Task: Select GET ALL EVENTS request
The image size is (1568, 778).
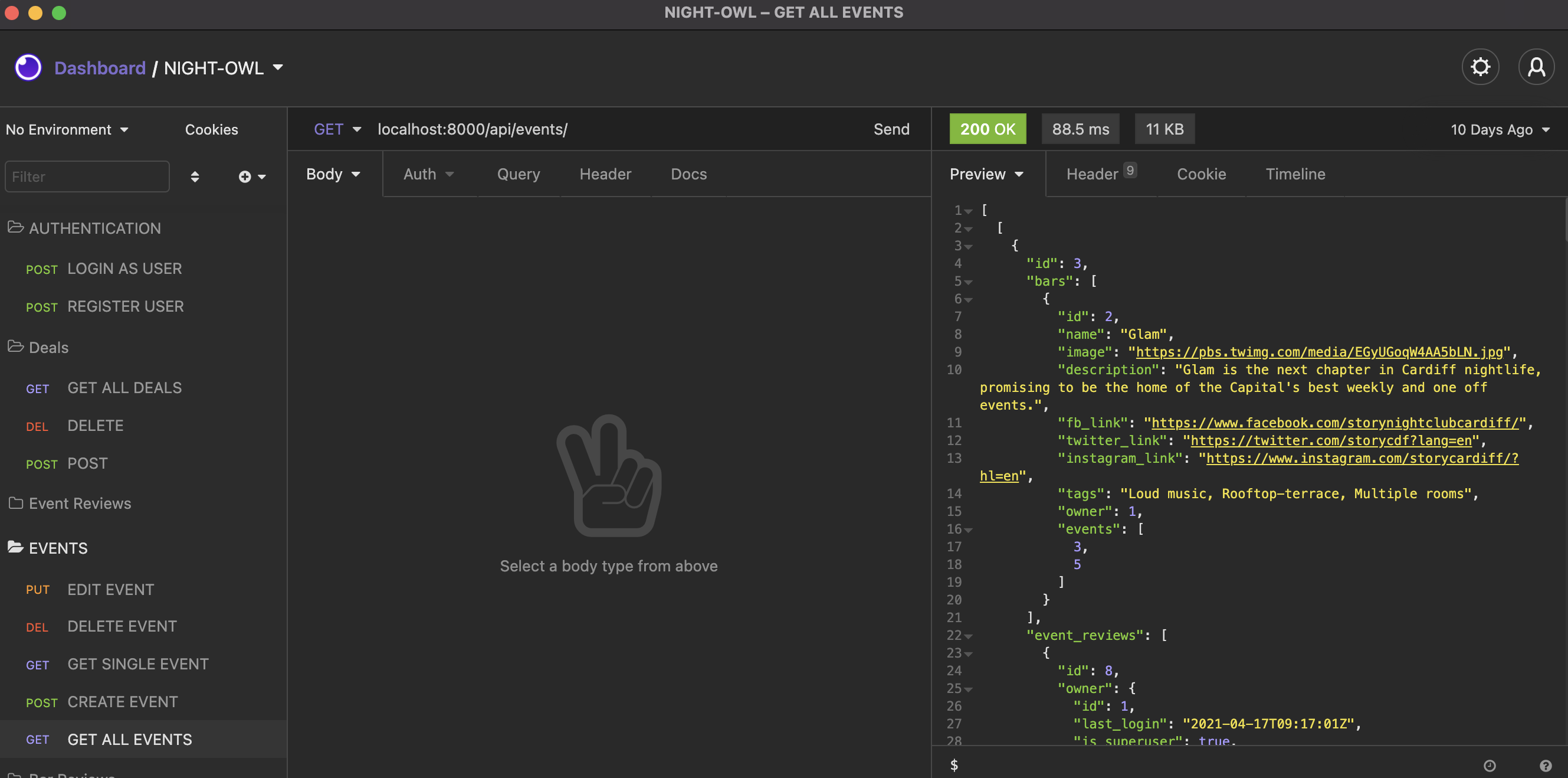Action: tap(143, 739)
